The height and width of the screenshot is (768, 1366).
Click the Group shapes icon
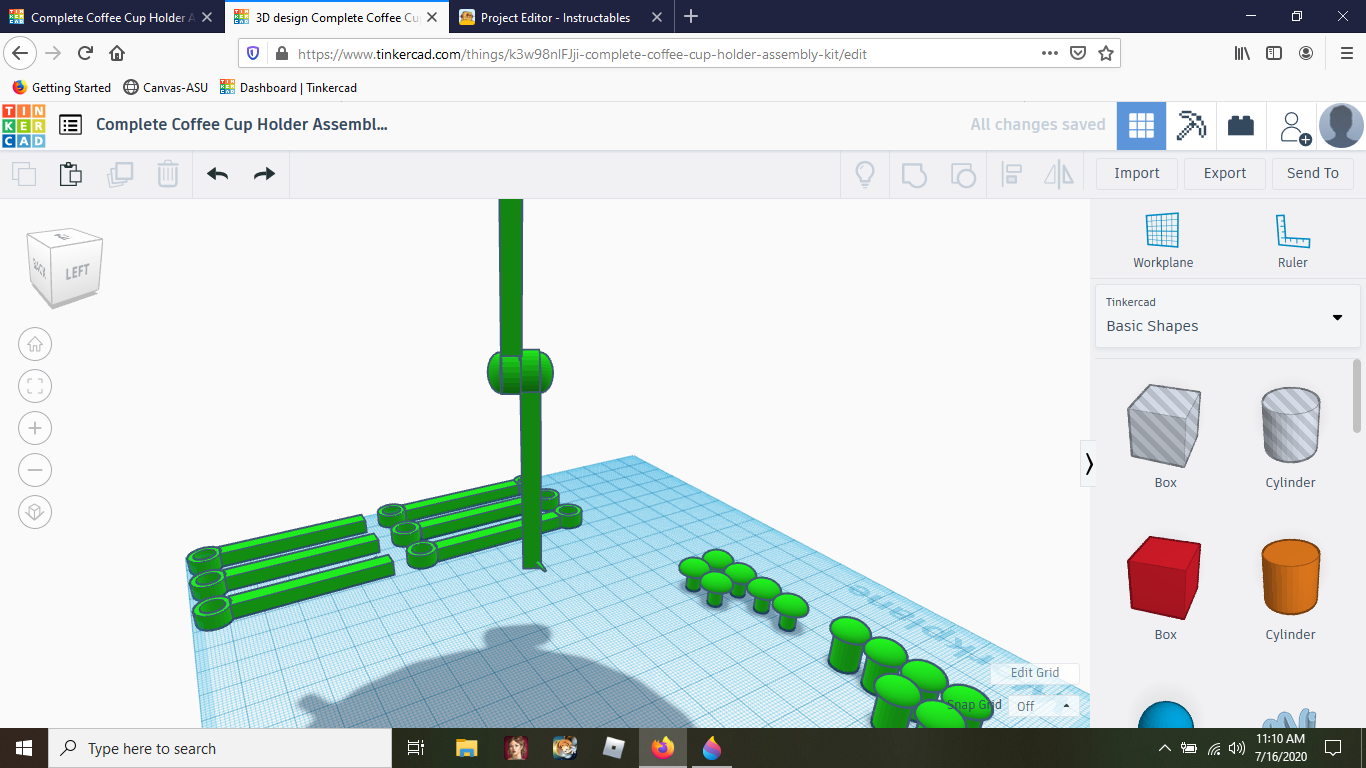914,174
